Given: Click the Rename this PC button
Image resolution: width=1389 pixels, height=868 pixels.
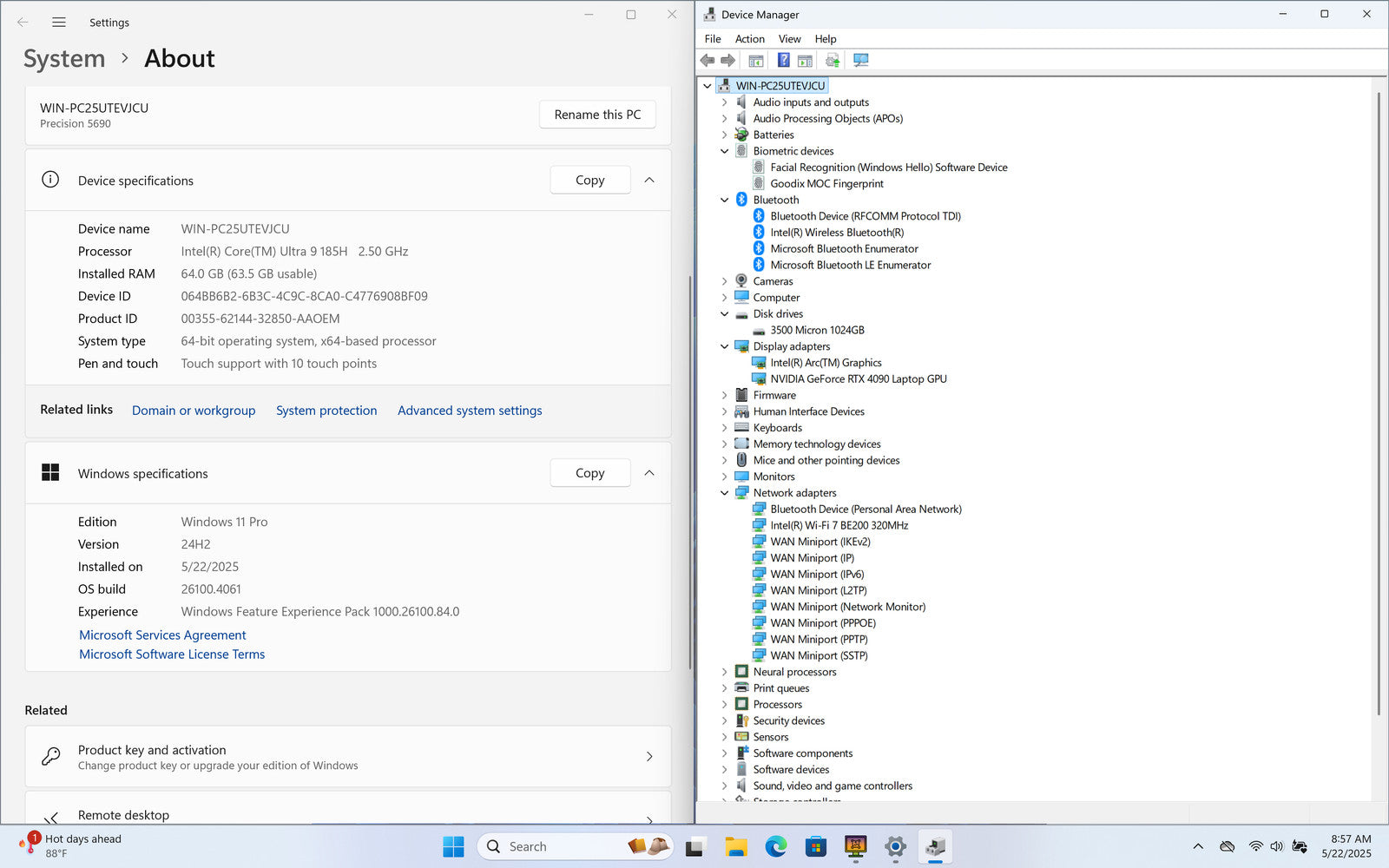Looking at the screenshot, I should coord(597,115).
